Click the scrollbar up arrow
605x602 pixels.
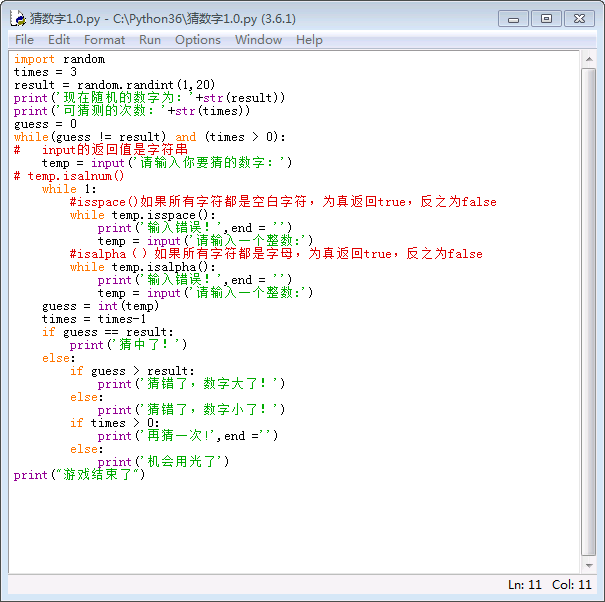588,59
